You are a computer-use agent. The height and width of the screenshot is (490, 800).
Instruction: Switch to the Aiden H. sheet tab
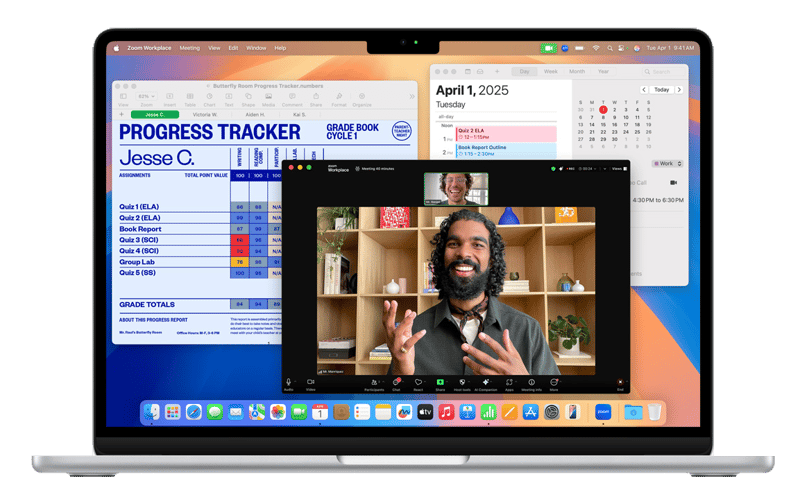click(x=255, y=115)
